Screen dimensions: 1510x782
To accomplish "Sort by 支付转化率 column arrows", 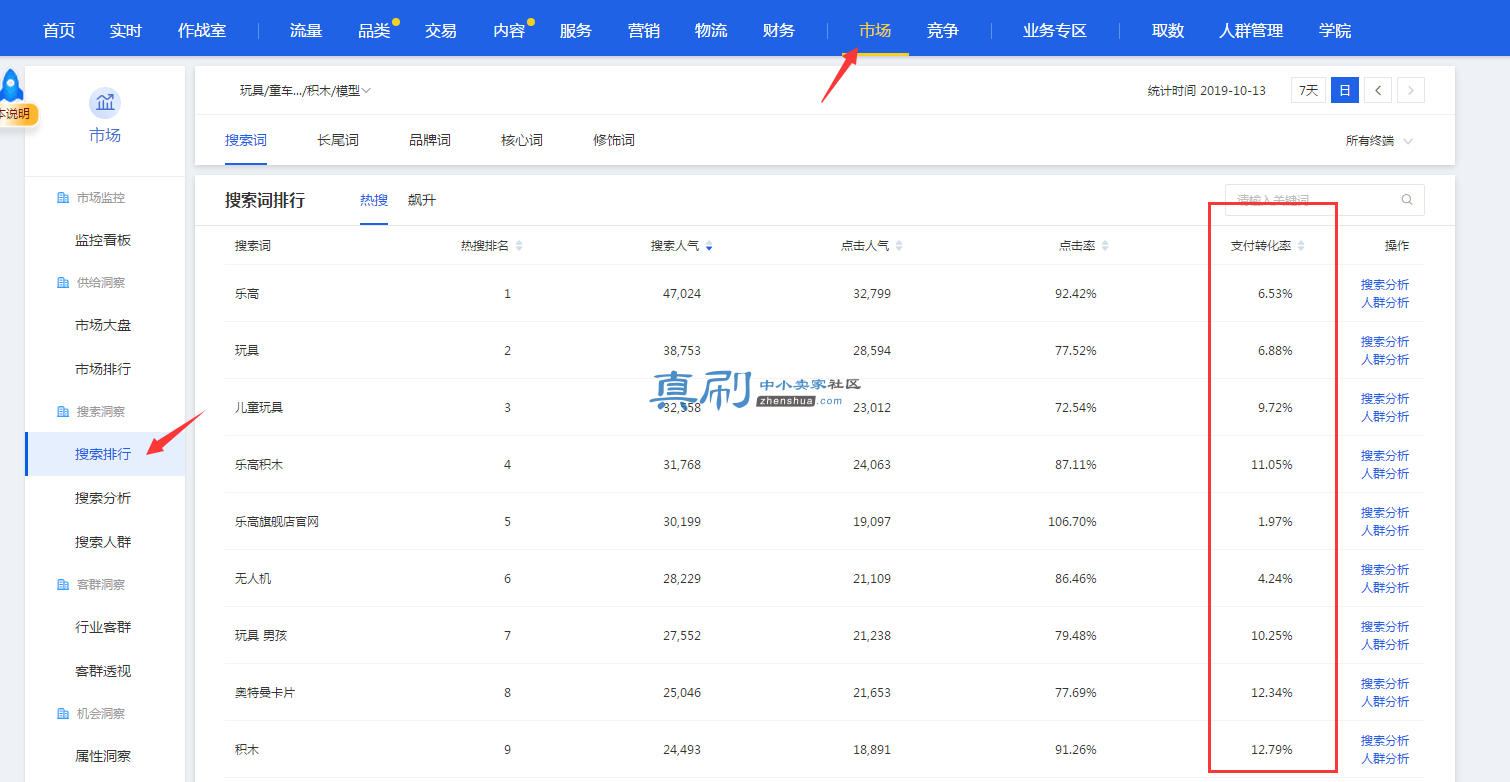I will coord(1300,246).
